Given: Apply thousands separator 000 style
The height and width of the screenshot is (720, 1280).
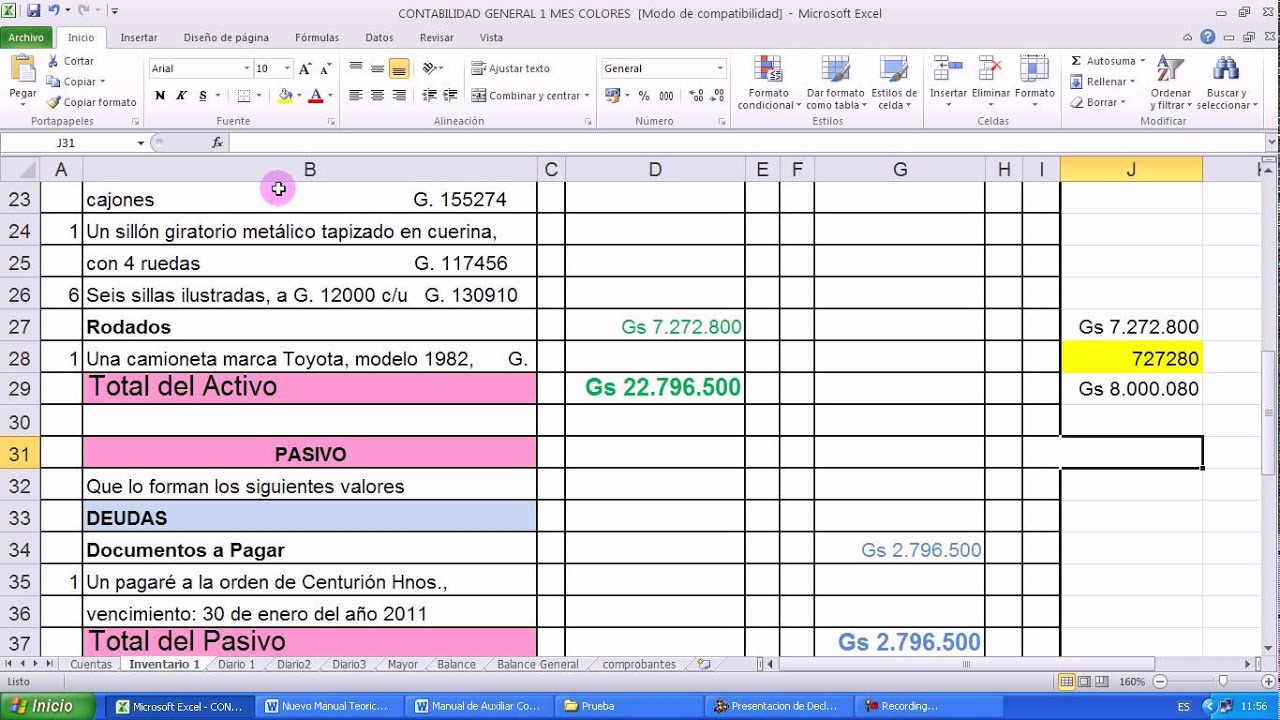Looking at the screenshot, I should click(x=665, y=96).
